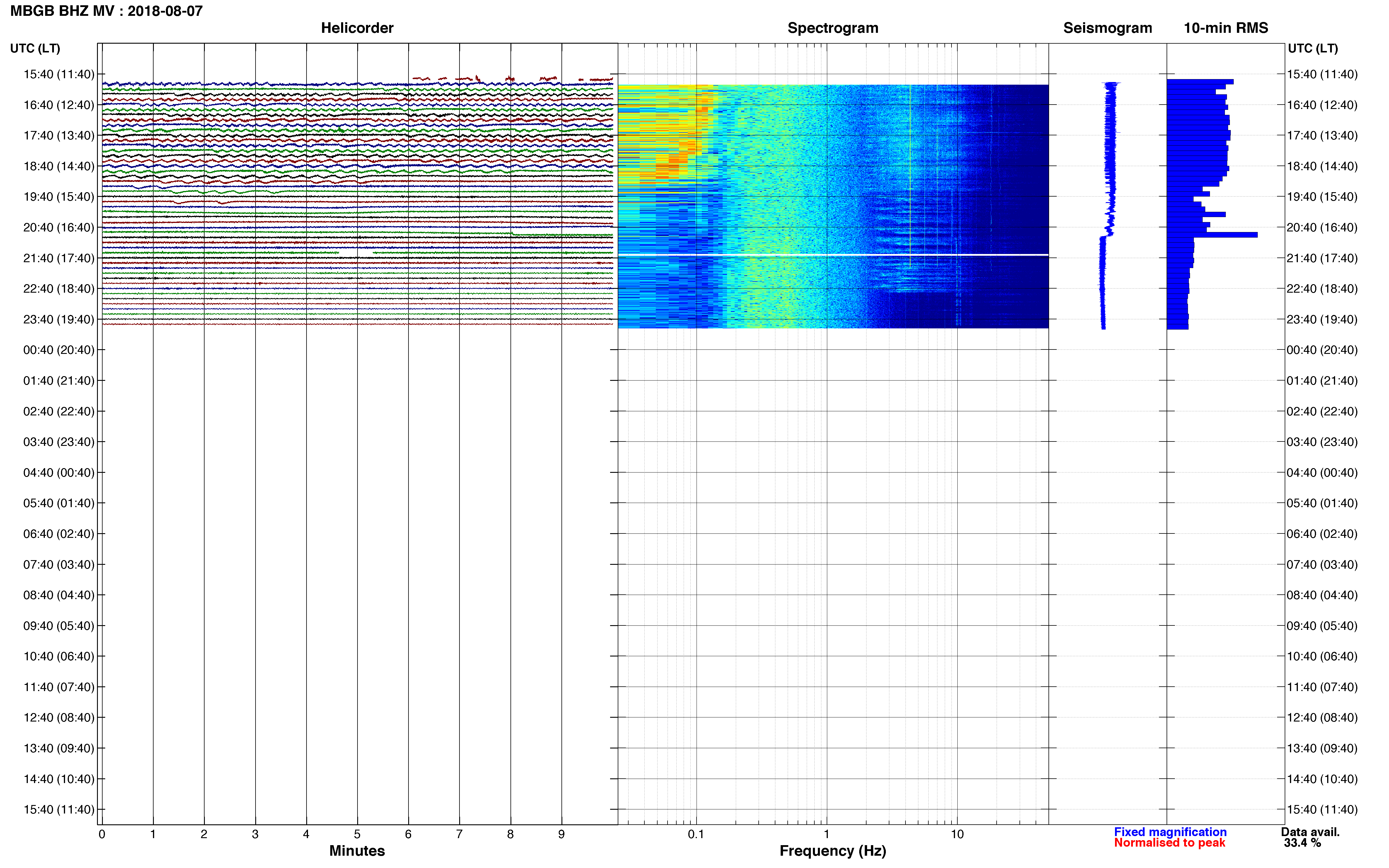
Task: Click the minute '9' tick label
Action: tap(561, 835)
